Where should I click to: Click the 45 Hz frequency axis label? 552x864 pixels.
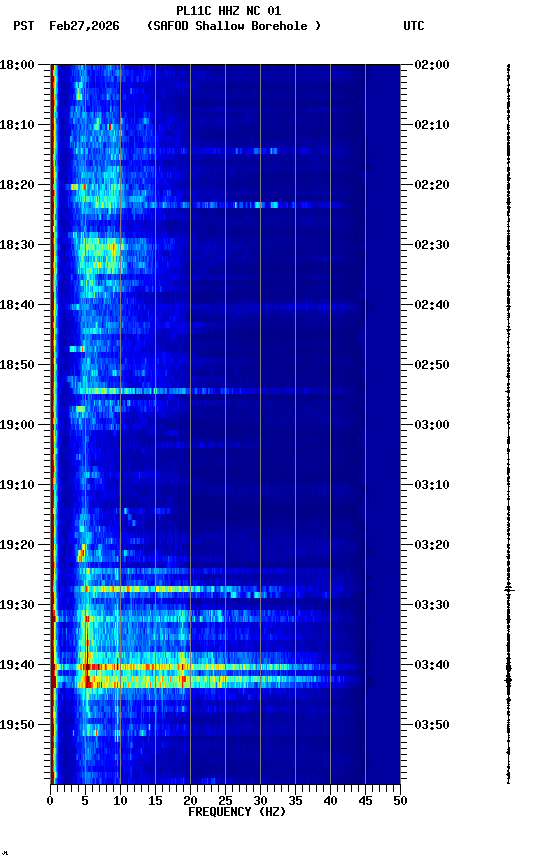point(365,801)
